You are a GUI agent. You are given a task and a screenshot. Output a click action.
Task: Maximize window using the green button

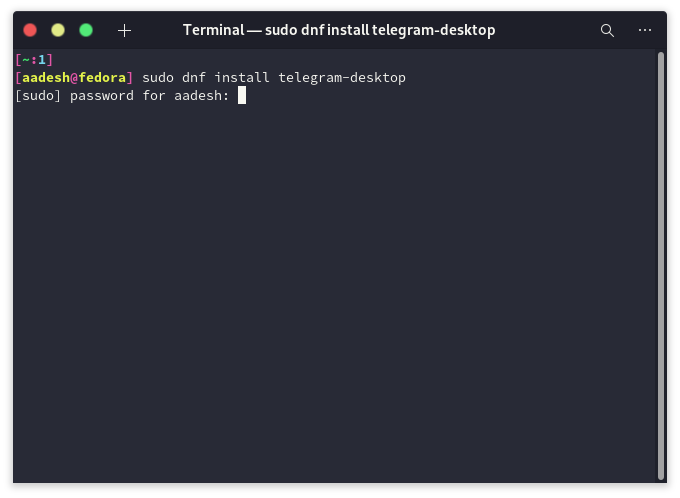(x=86, y=30)
